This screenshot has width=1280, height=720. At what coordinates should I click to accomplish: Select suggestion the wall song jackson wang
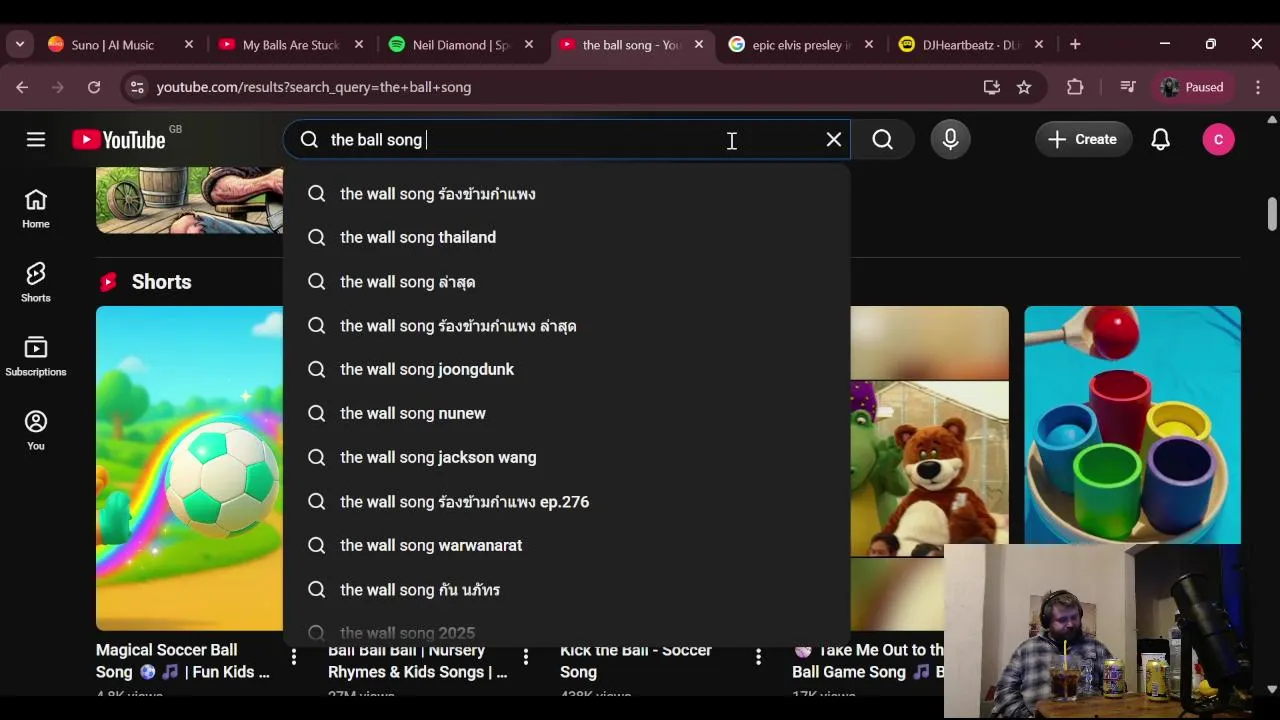pos(567,458)
